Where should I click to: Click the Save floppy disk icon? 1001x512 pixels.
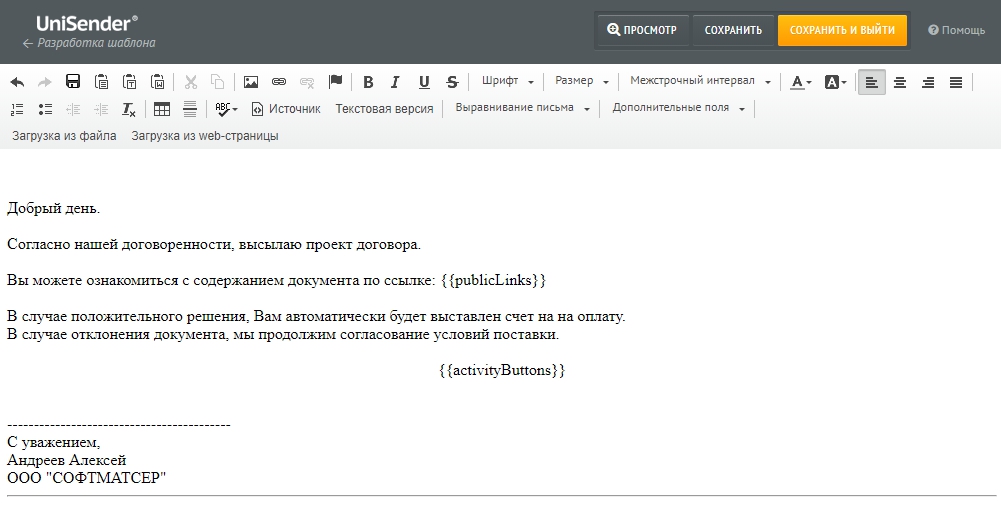point(73,82)
